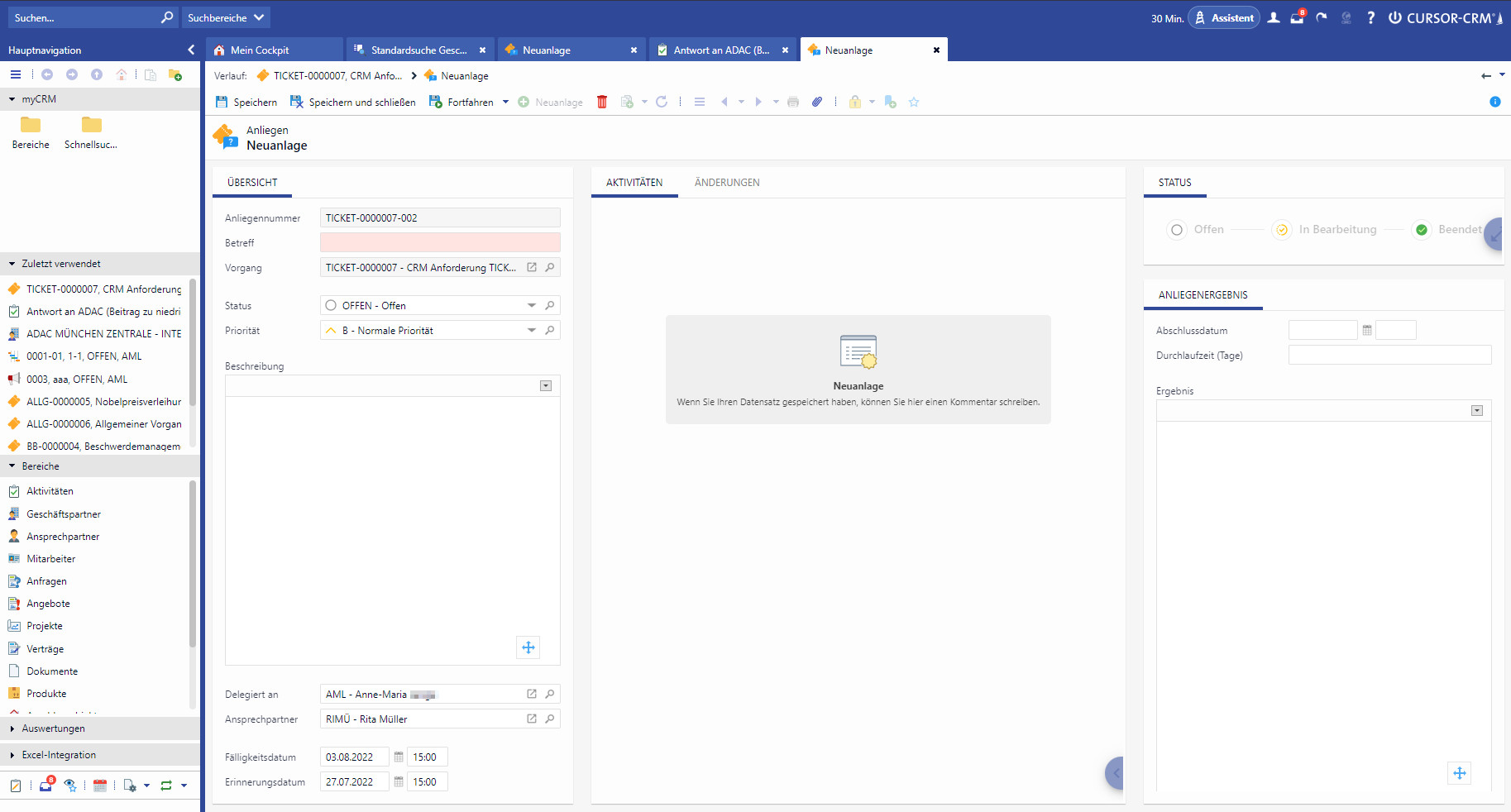The image size is (1511, 812).
Task: Click the add folder icon in navigation toolbar
Action: [x=175, y=74]
